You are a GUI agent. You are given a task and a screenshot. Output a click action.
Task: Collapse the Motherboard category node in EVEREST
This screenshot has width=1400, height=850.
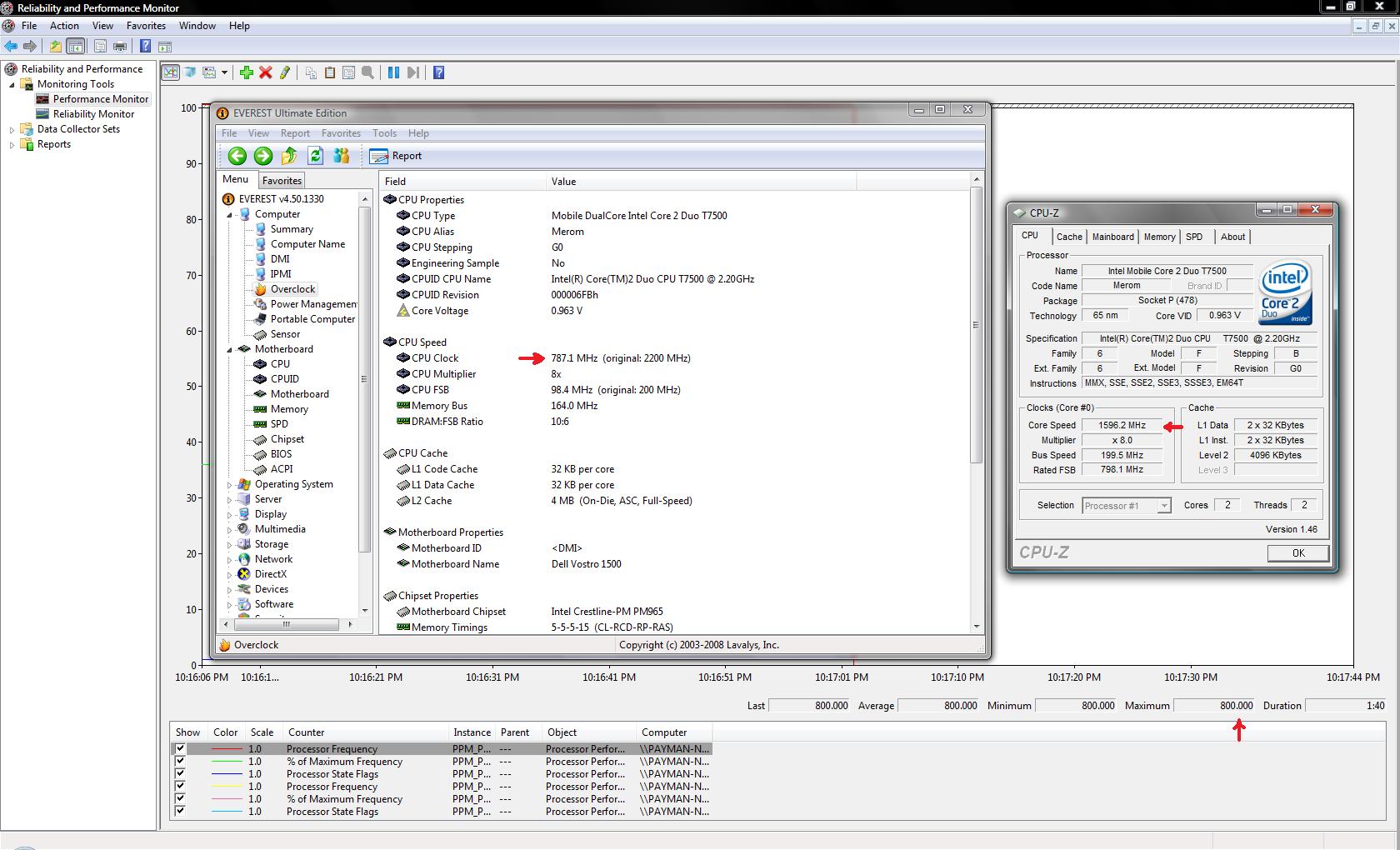pos(230,349)
